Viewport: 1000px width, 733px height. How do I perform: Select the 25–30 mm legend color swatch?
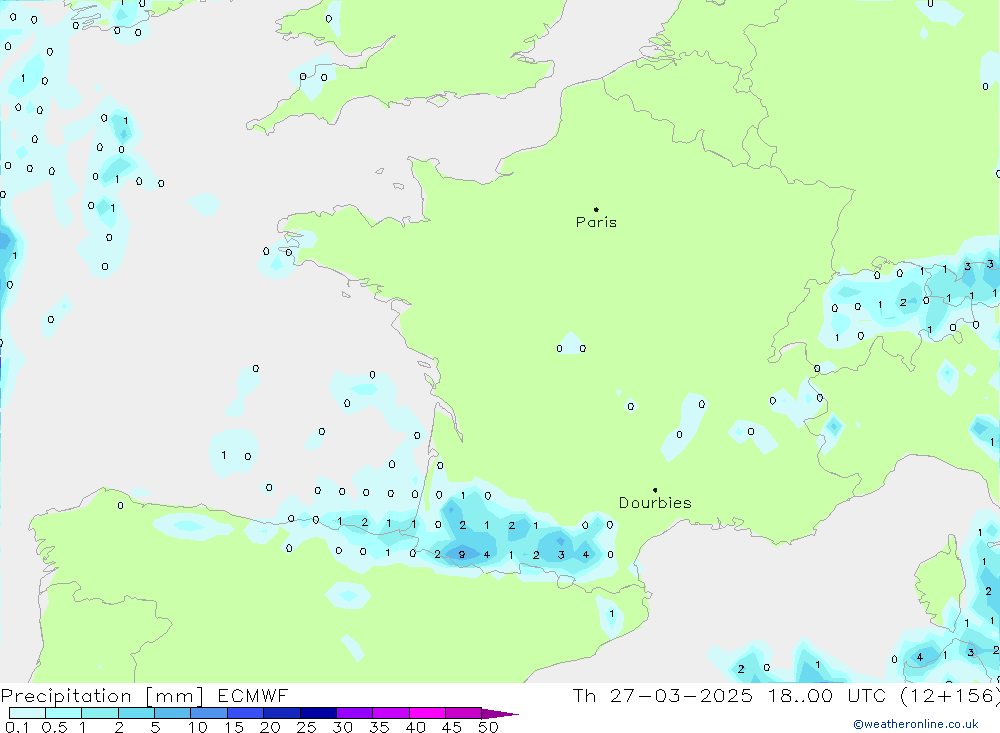(x=318, y=713)
